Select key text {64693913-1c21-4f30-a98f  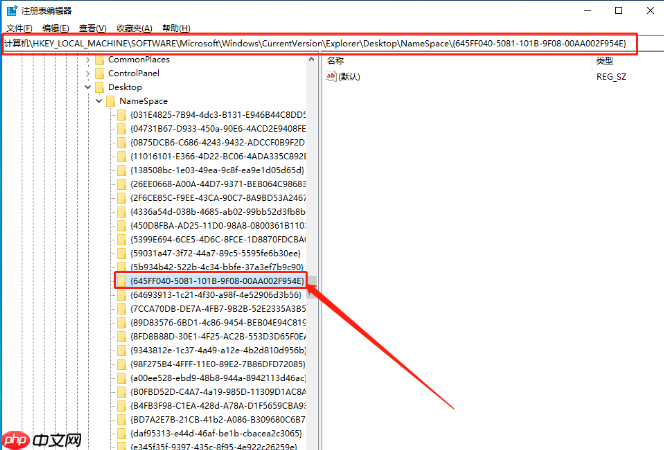[216, 295]
